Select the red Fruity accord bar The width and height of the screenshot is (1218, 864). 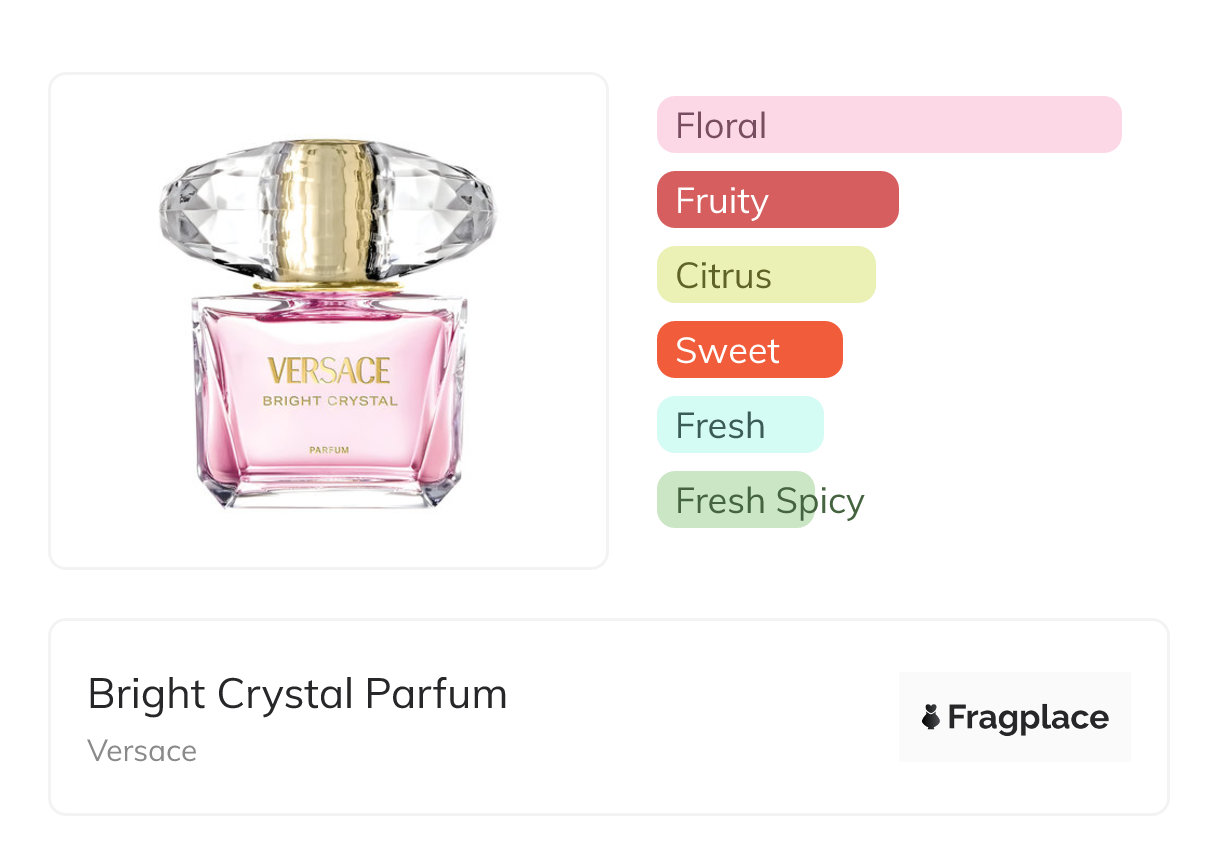click(x=777, y=200)
